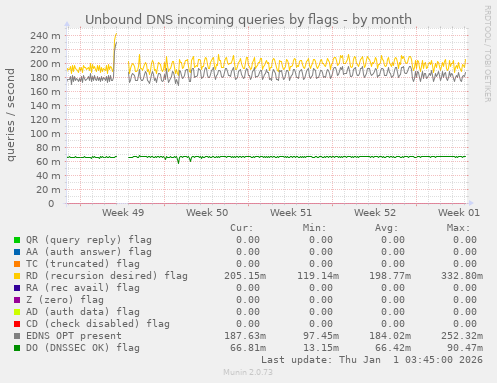Click the 'Week 49' x-axis label
This screenshot has width=497, height=383.
tap(123, 213)
